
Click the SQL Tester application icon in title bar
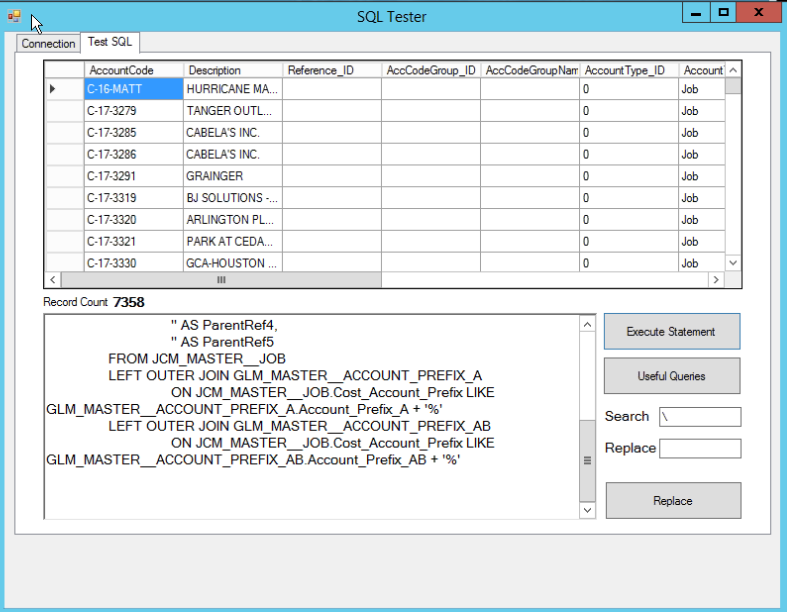[14, 16]
